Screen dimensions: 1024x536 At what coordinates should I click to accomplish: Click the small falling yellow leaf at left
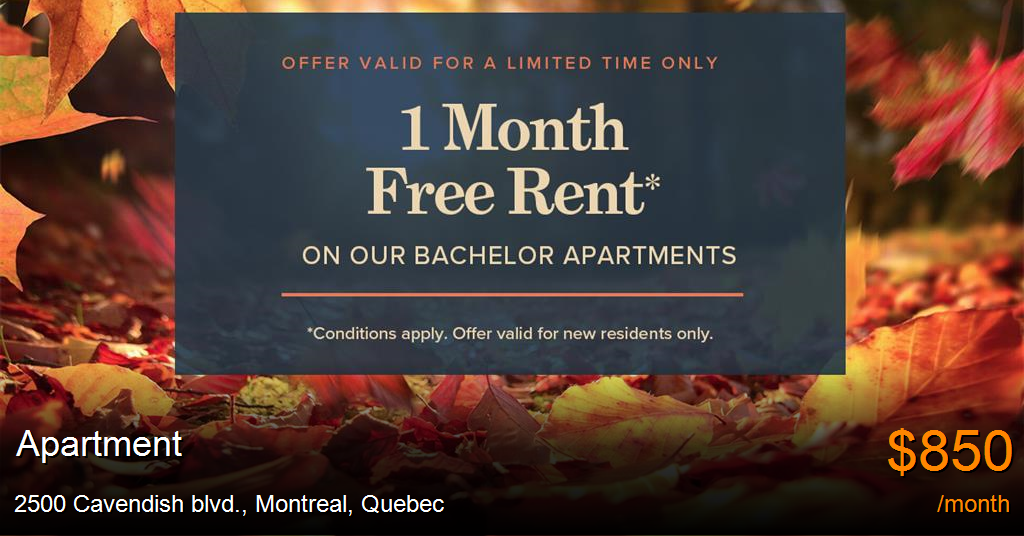click(112, 165)
